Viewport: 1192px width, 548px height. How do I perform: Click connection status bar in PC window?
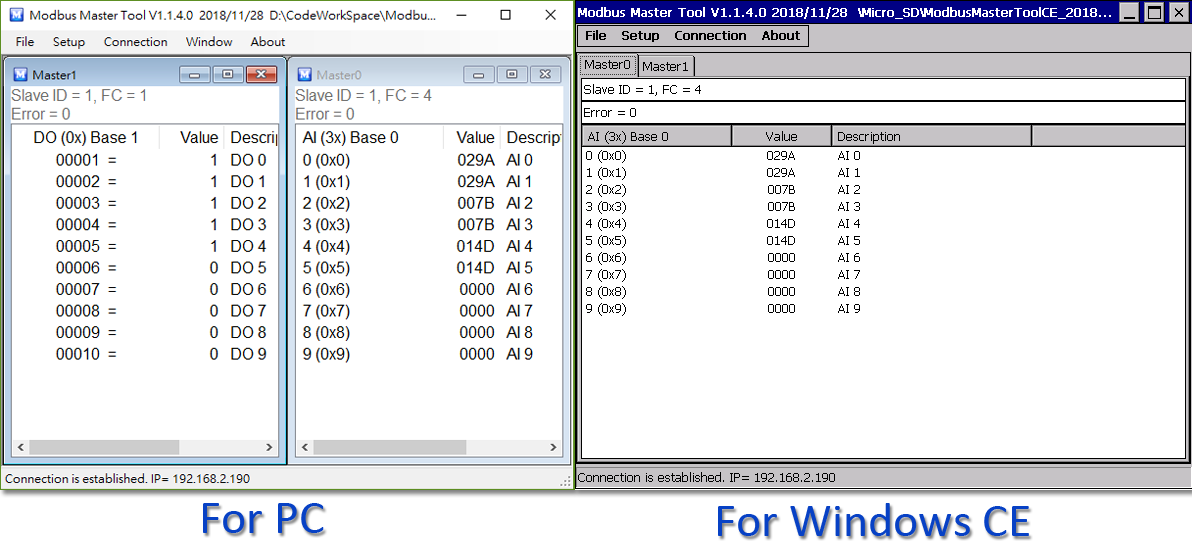(285, 479)
